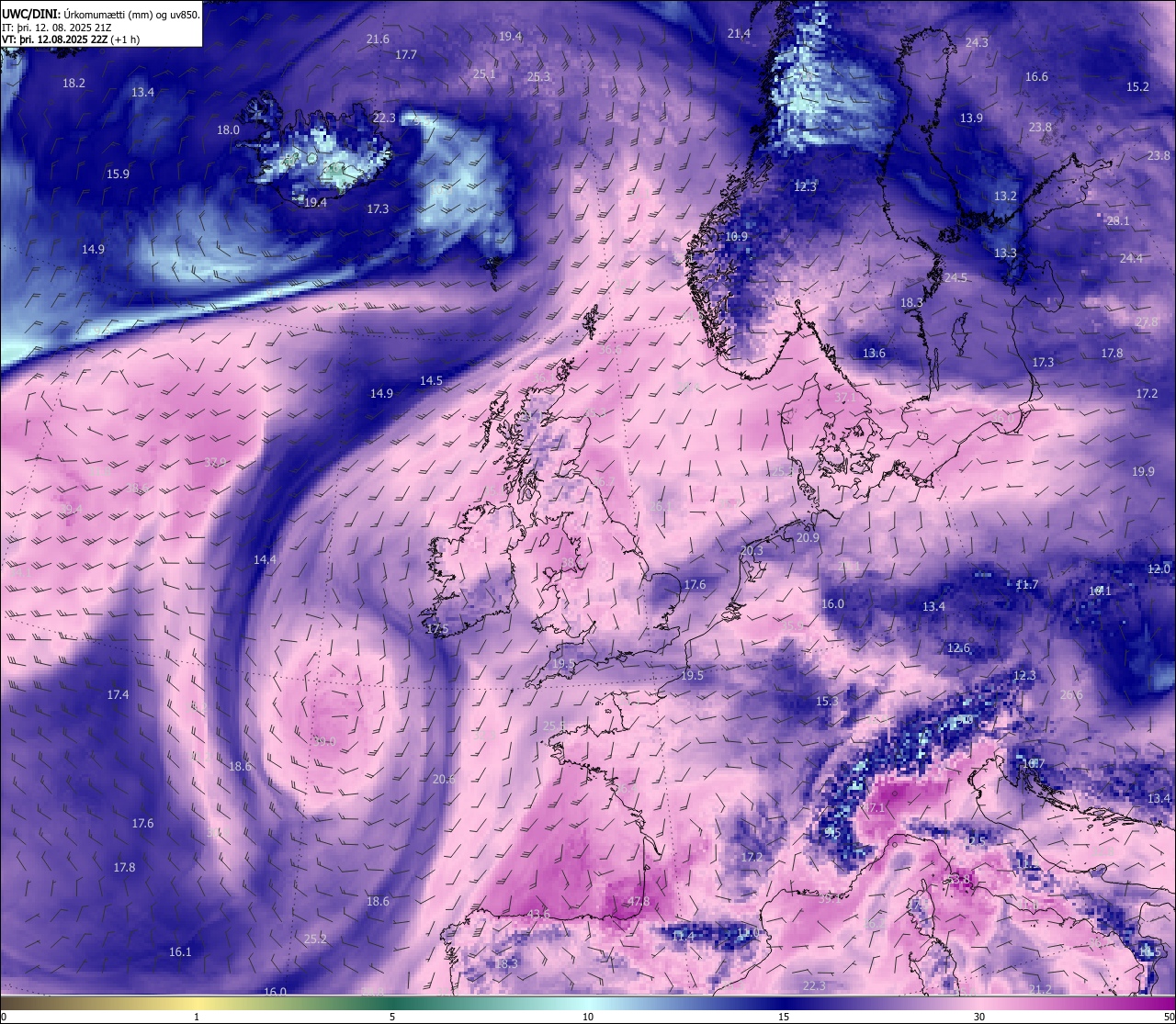Click the 20.3 value label
The height and width of the screenshot is (1024, 1176).
pos(752,551)
